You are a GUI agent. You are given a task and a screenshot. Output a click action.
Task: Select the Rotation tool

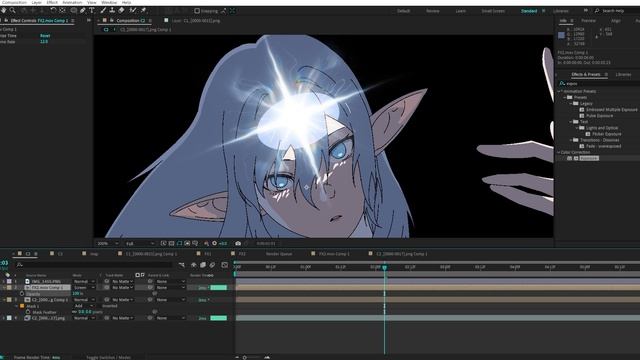53,11
